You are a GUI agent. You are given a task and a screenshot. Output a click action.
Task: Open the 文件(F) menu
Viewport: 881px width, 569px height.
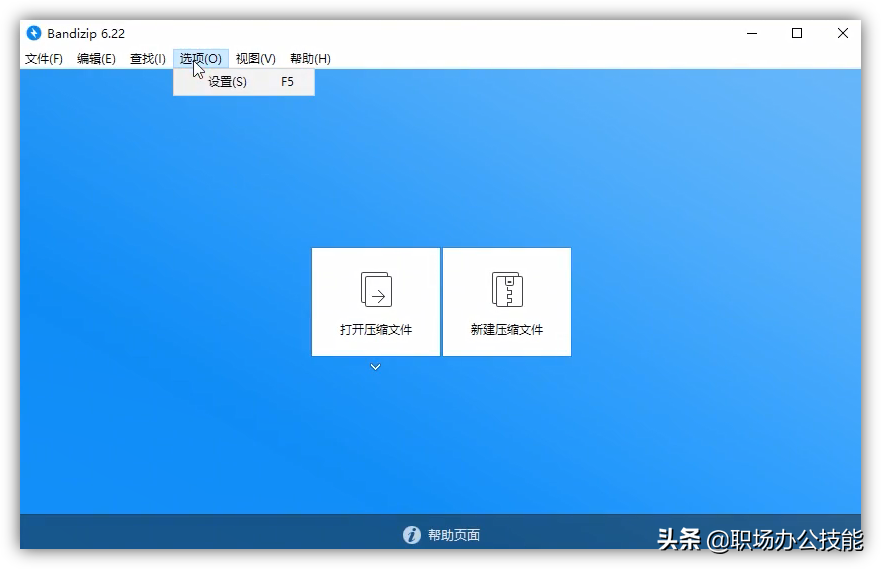pos(44,58)
